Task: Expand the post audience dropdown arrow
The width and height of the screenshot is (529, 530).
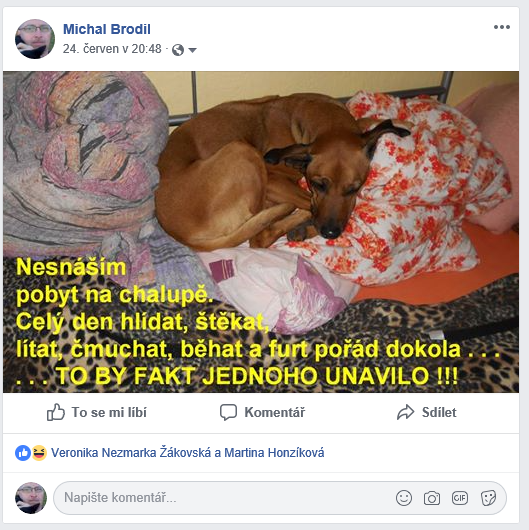Action: coord(192,50)
